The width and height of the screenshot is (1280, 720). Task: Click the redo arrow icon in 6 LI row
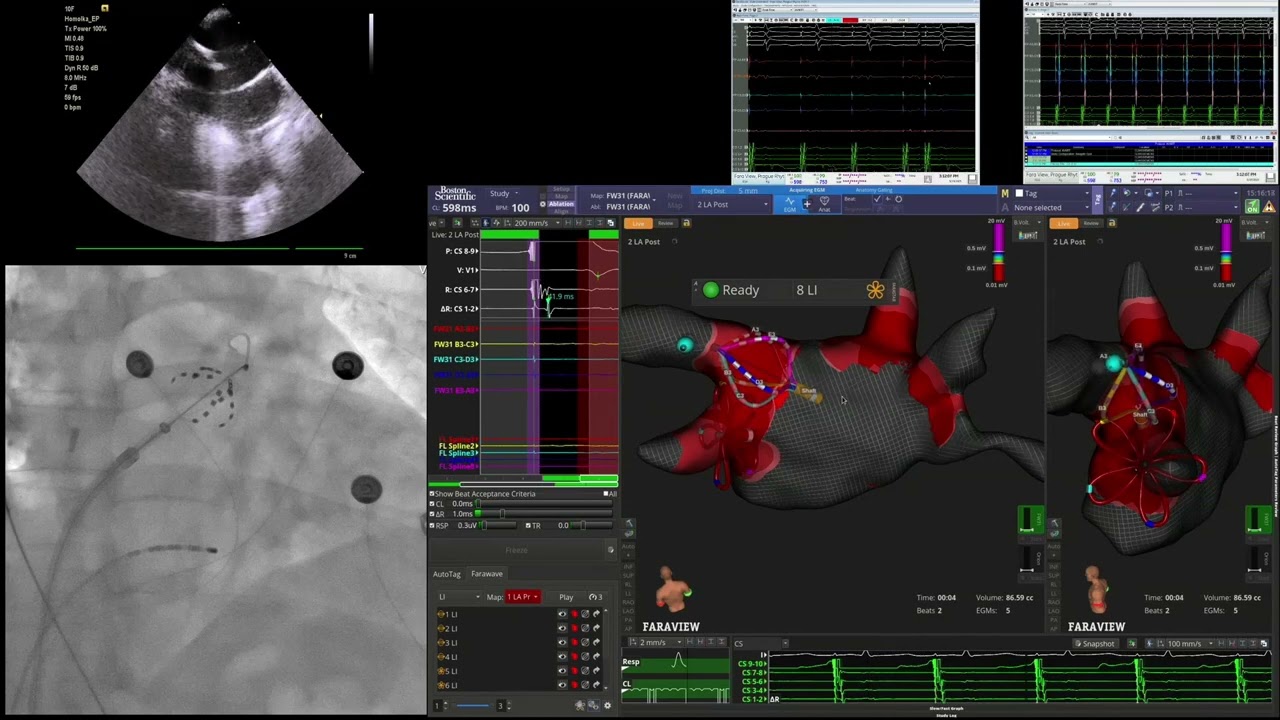point(596,685)
